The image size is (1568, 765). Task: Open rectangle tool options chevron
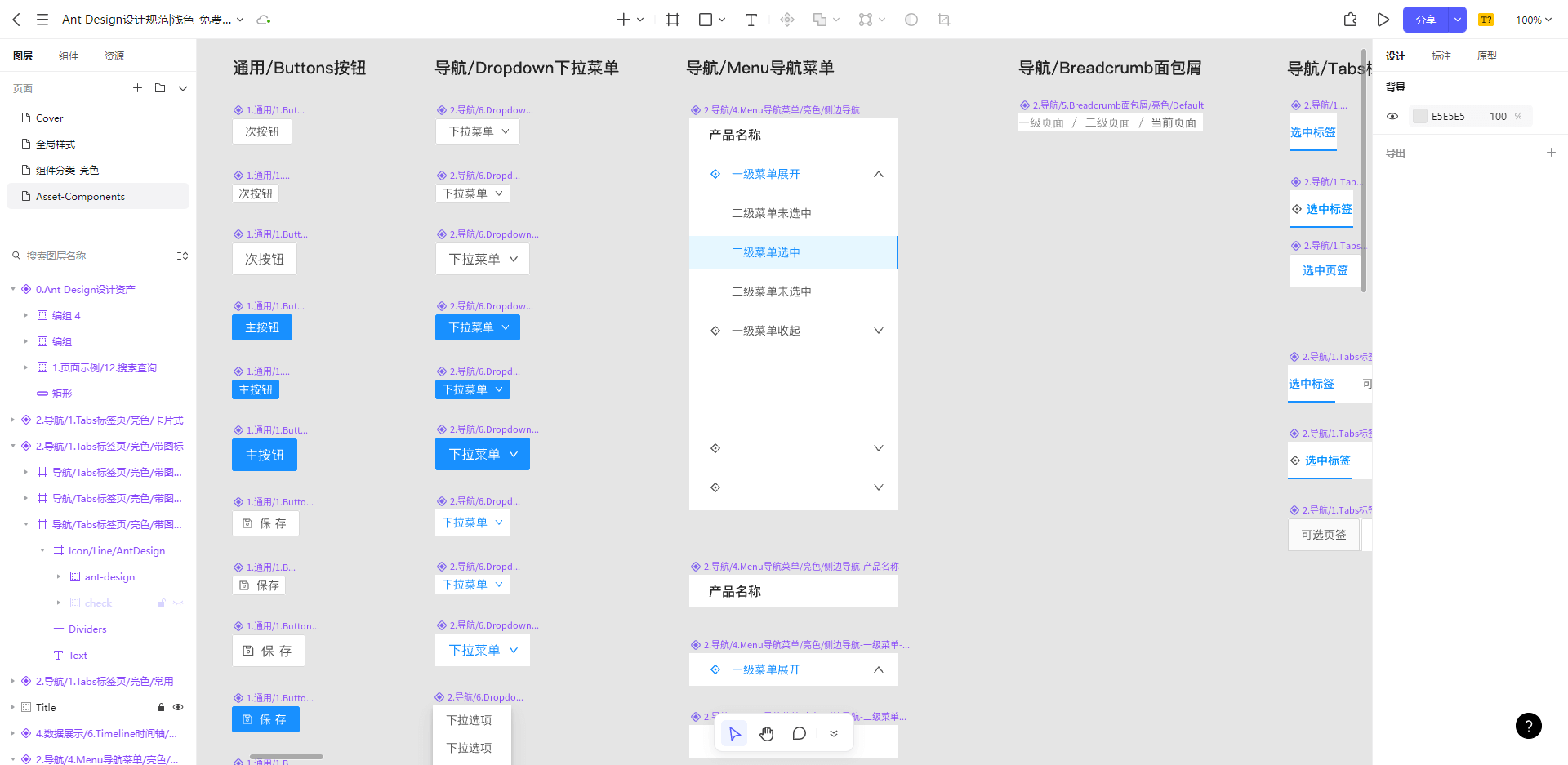tap(722, 20)
